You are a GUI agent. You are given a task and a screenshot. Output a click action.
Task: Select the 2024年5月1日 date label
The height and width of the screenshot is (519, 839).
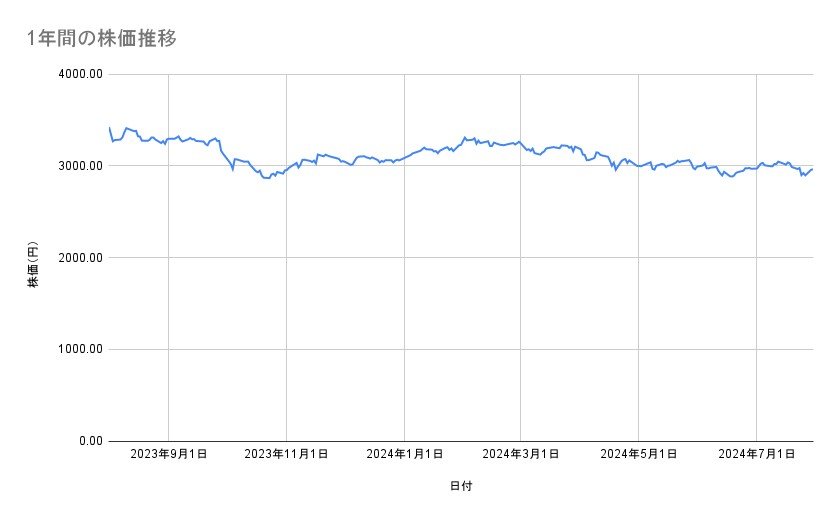coord(639,455)
